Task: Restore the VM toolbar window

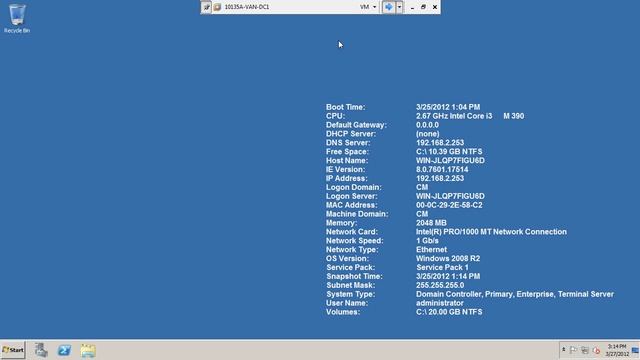Action: 423,7
